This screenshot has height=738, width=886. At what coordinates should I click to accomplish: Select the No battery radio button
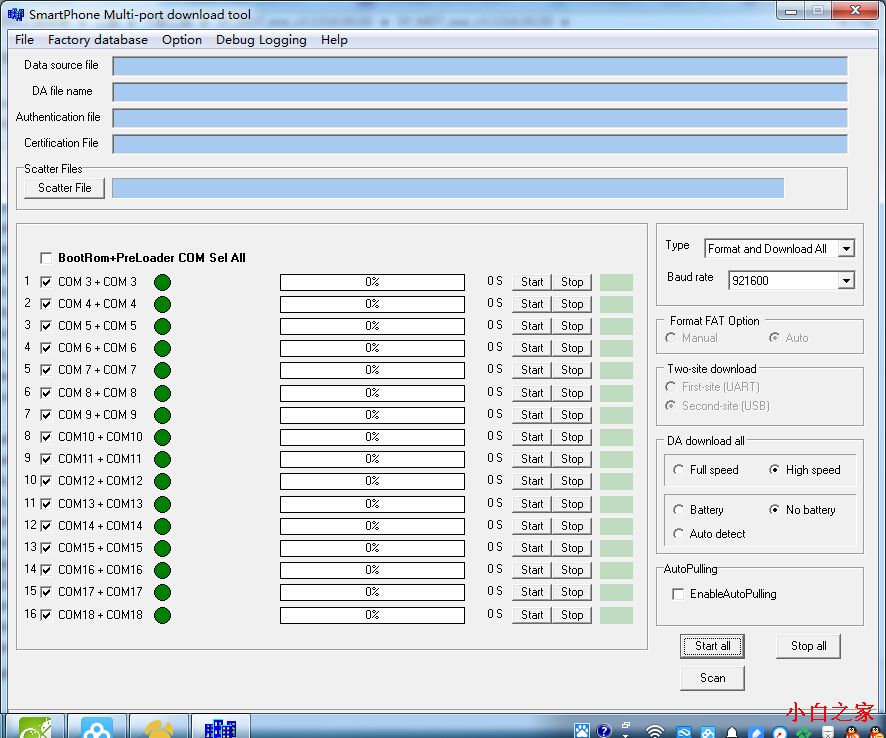coord(775,510)
